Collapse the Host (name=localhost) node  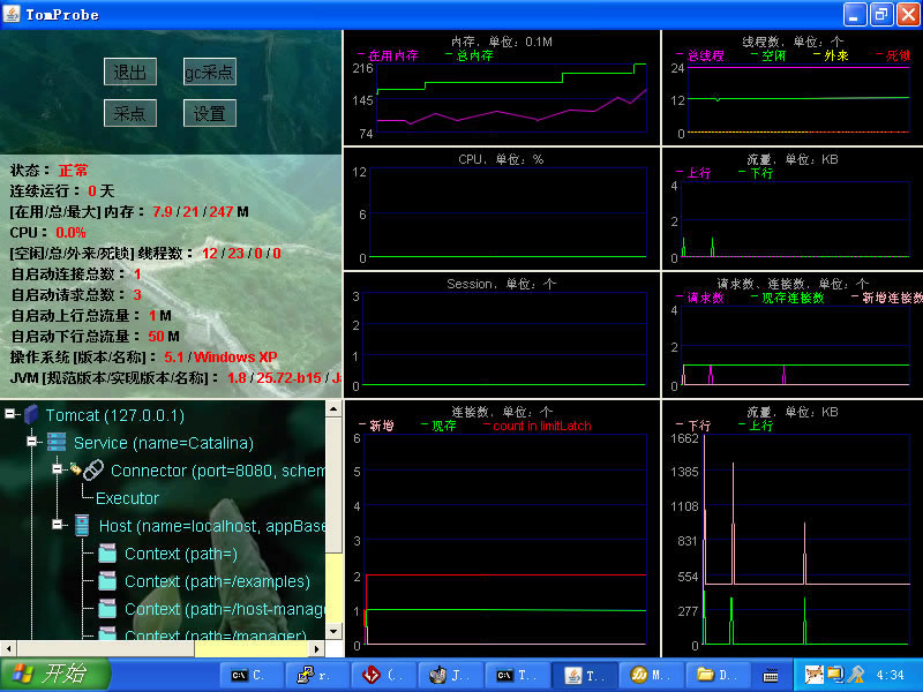tap(57, 524)
